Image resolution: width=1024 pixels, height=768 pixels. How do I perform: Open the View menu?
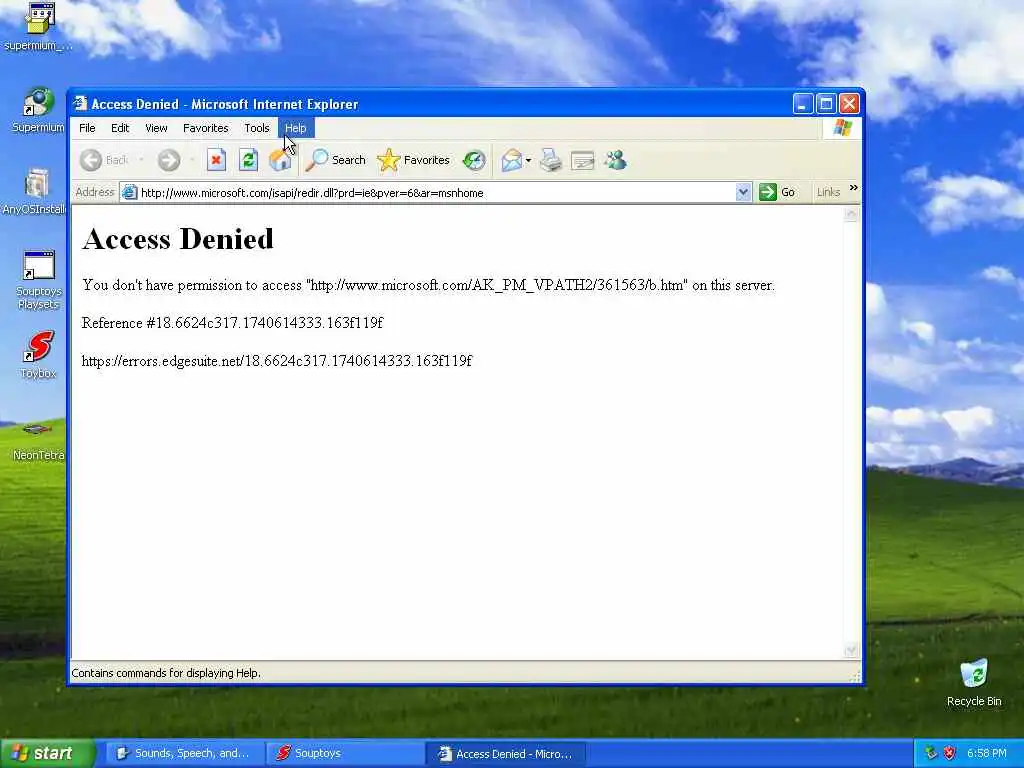click(x=156, y=128)
